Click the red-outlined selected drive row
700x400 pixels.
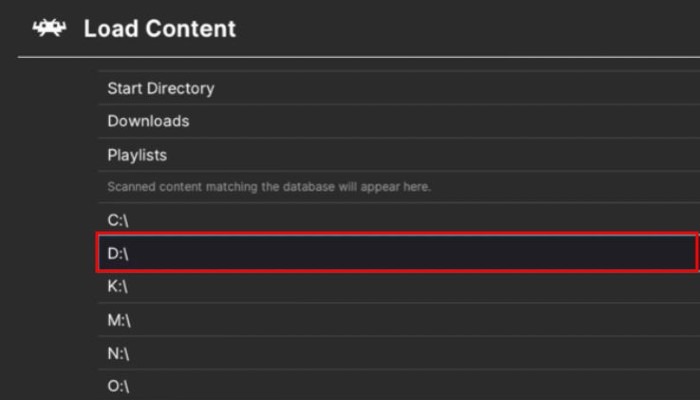(396, 253)
